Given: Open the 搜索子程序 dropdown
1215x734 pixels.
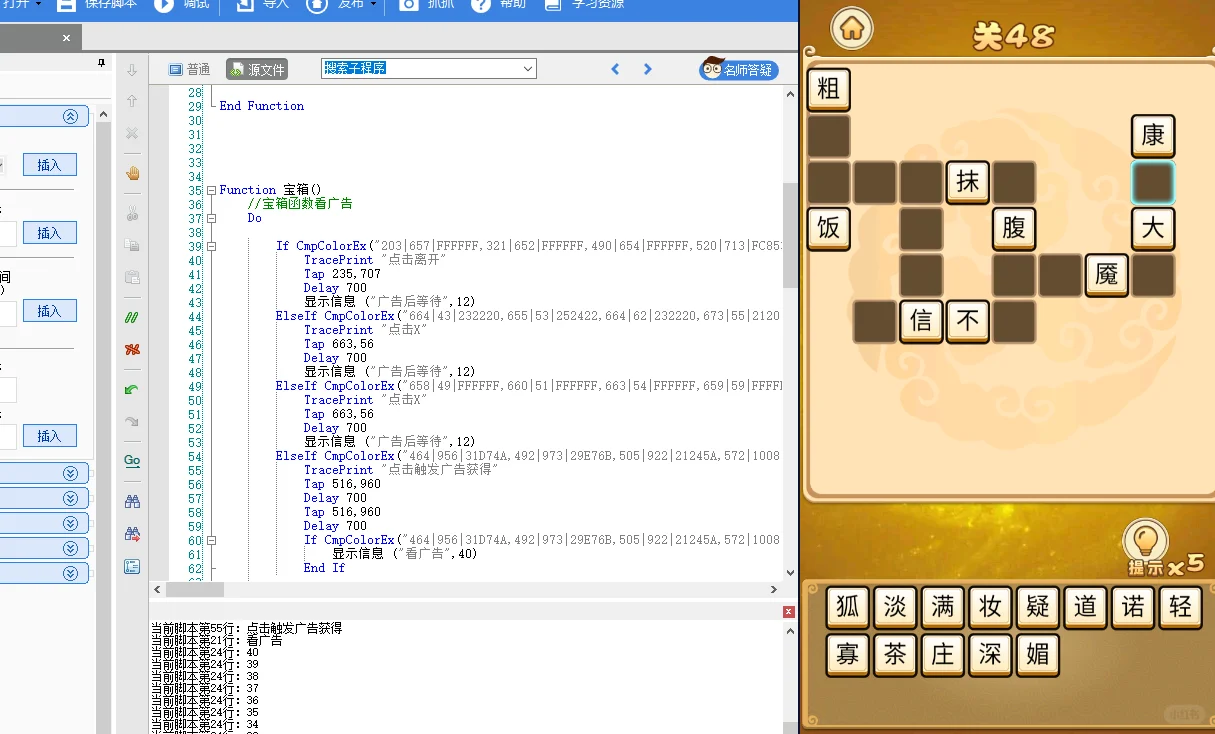Looking at the screenshot, I should (x=528, y=69).
